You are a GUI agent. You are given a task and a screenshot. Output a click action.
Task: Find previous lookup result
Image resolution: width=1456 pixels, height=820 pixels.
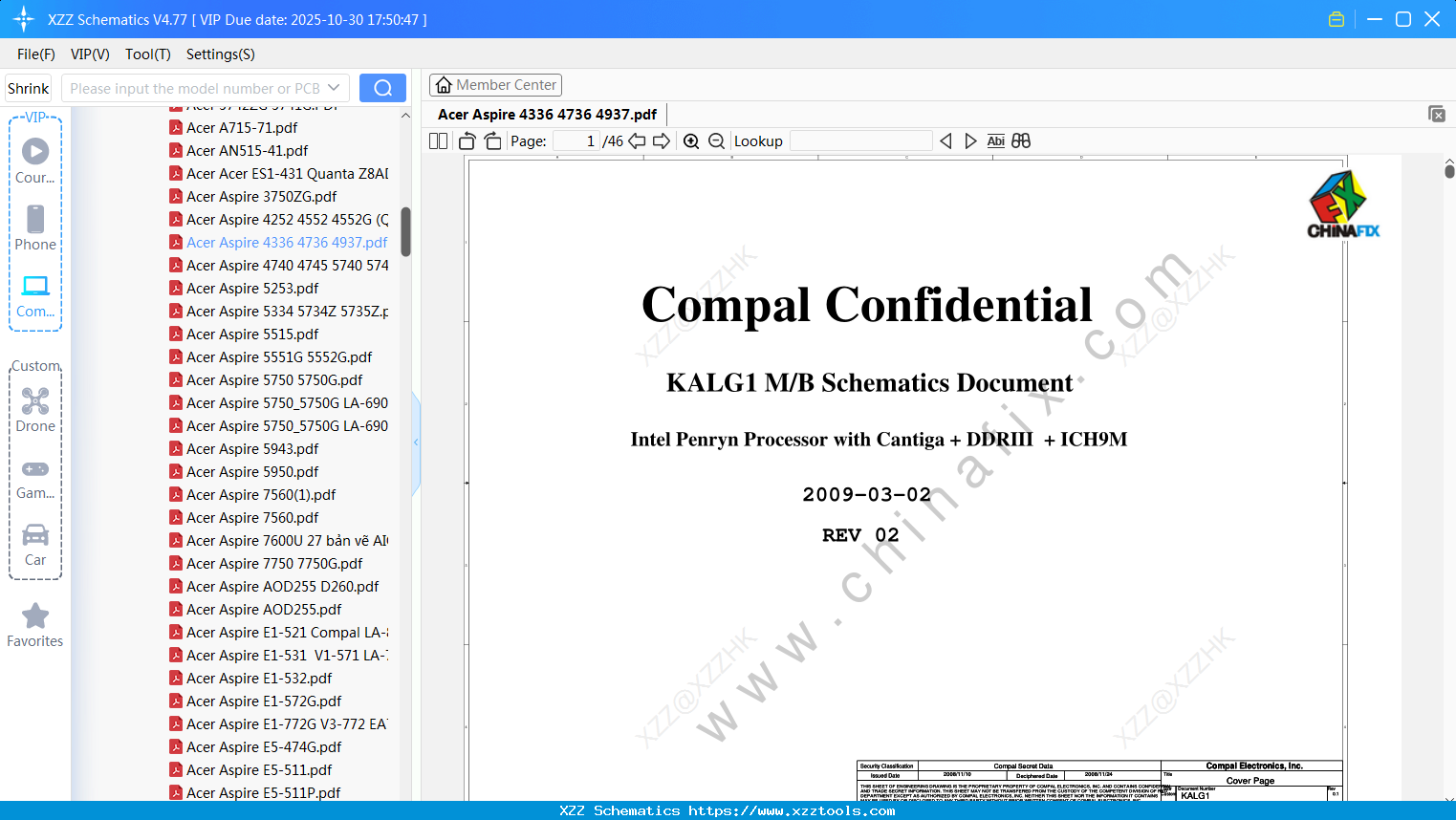[945, 141]
